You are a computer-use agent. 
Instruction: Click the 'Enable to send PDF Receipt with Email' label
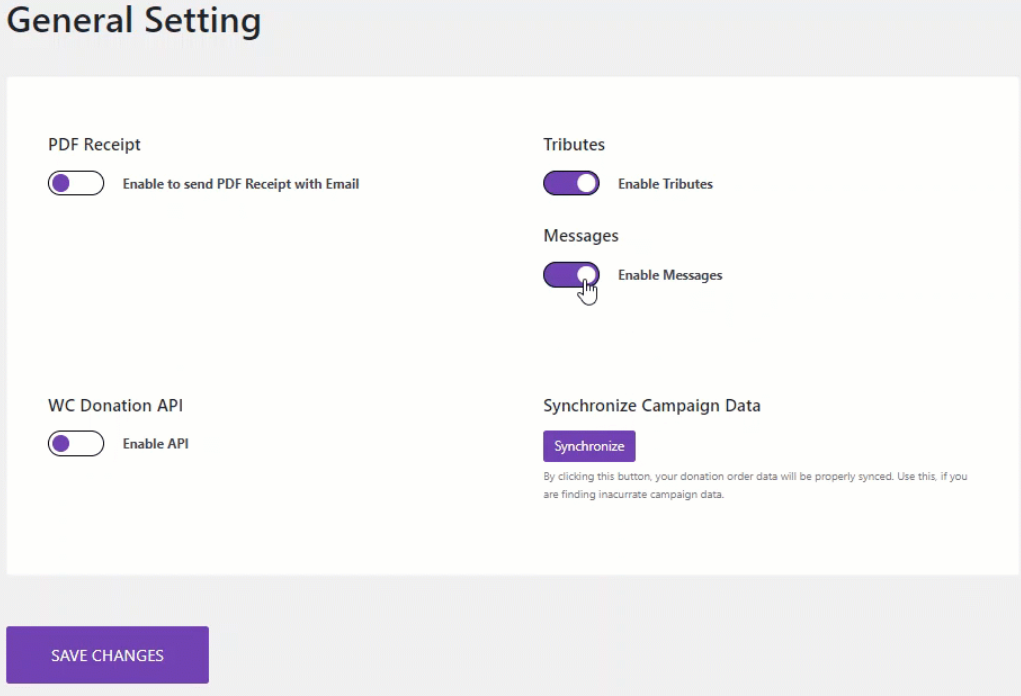241,184
